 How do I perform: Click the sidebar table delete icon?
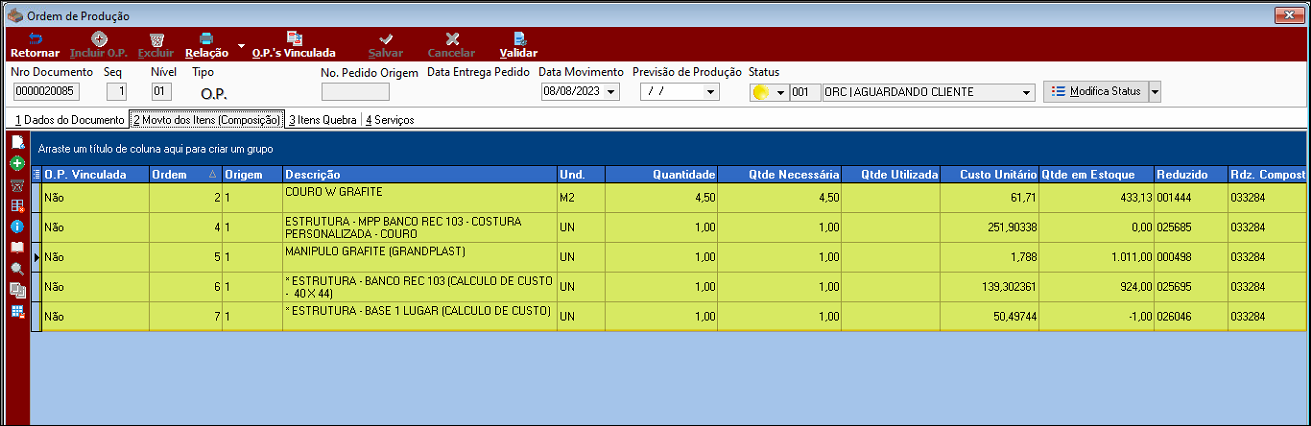(17, 206)
